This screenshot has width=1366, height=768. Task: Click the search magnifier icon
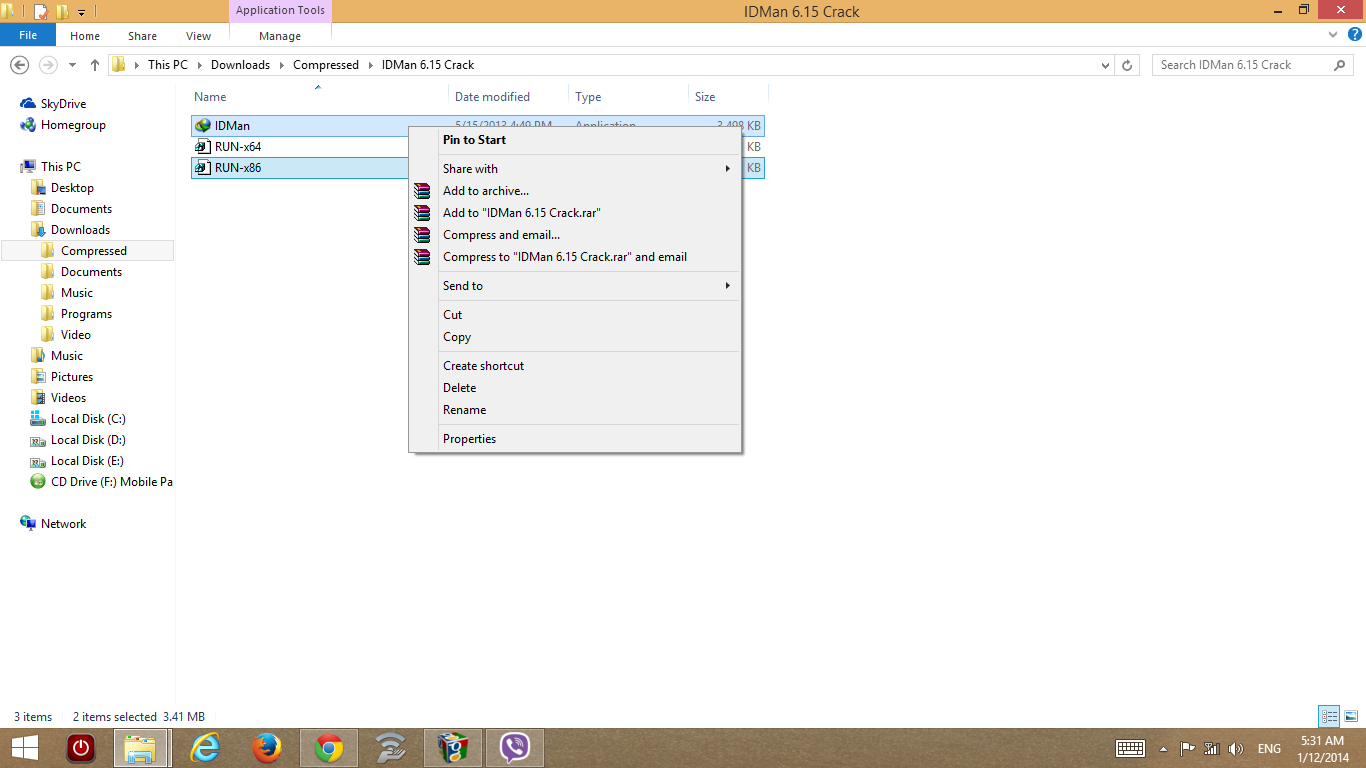coord(1340,65)
